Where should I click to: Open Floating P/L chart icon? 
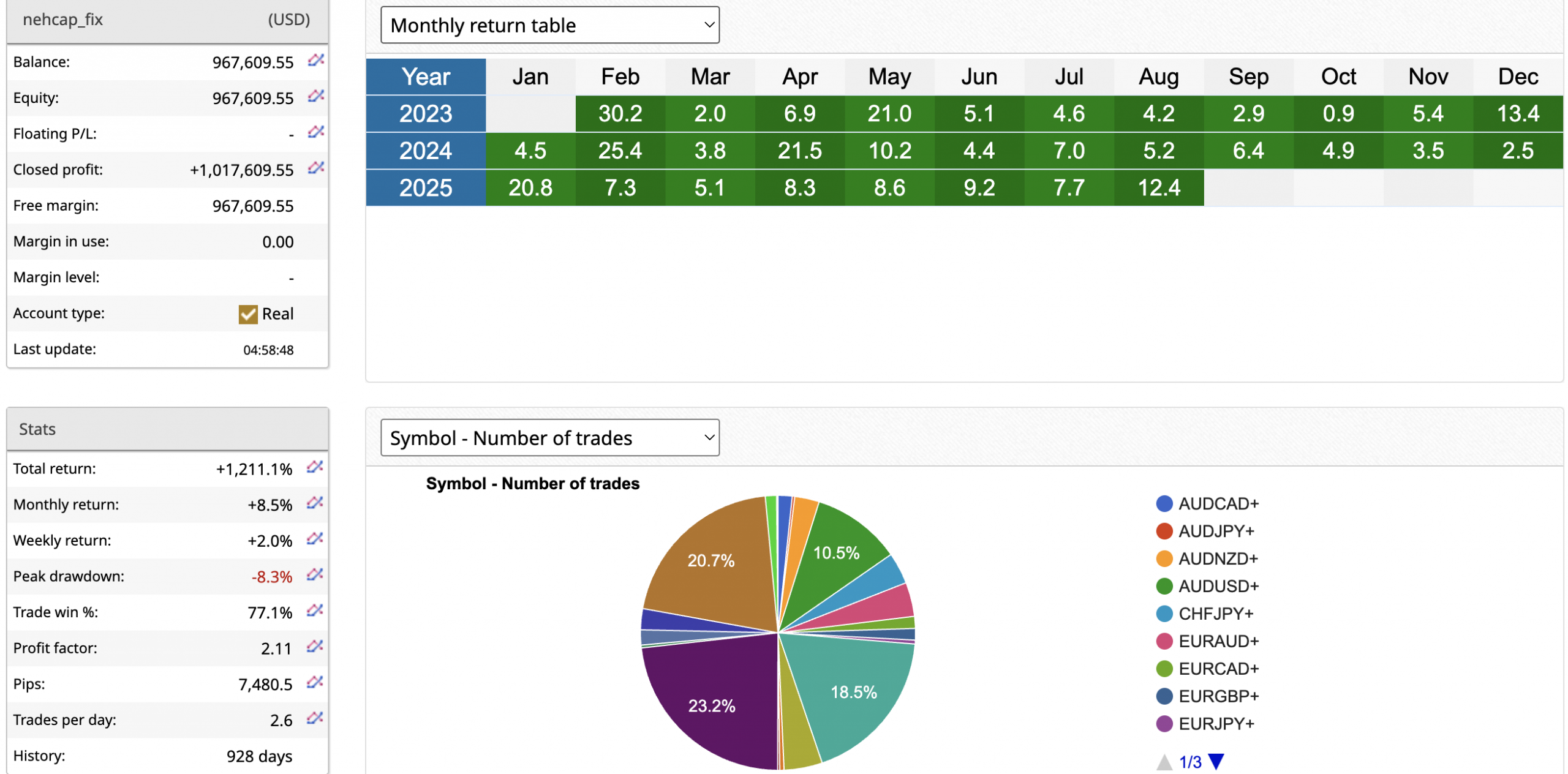coord(315,132)
